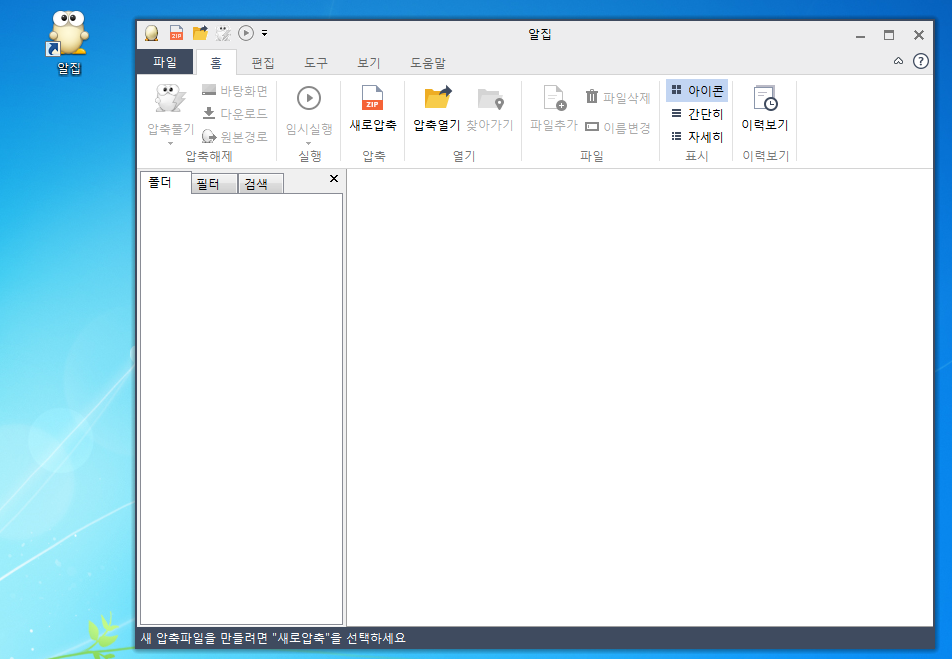This screenshot has width=952, height=659.
Task: Open the 파일 menu tab
Action: click(165, 62)
